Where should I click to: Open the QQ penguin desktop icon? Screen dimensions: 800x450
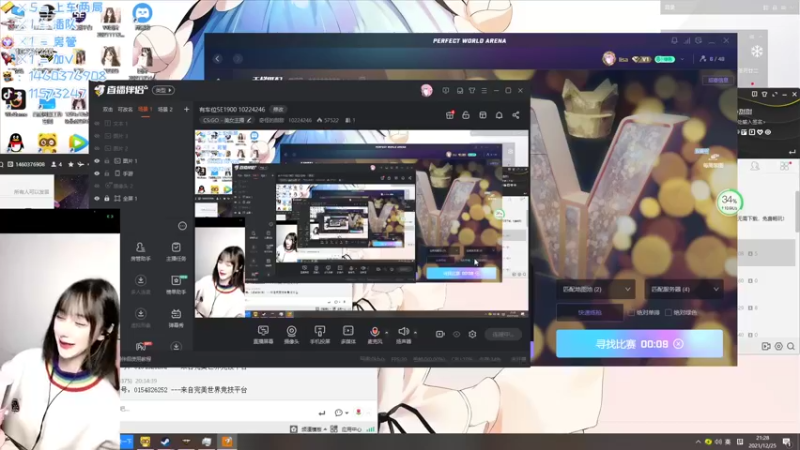[x=16, y=143]
